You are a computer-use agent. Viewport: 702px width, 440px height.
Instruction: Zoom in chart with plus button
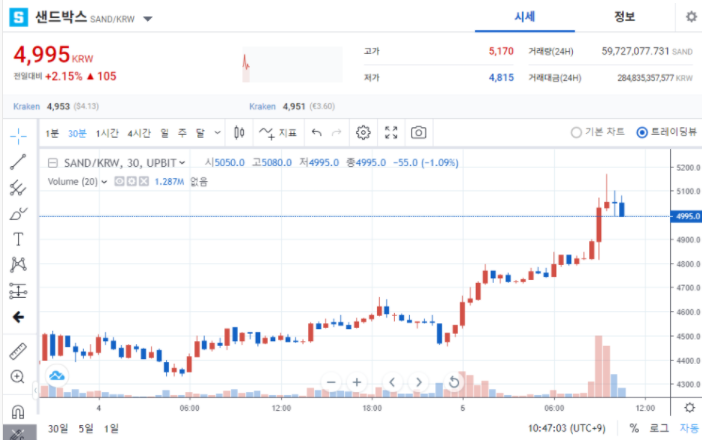(x=357, y=382)
